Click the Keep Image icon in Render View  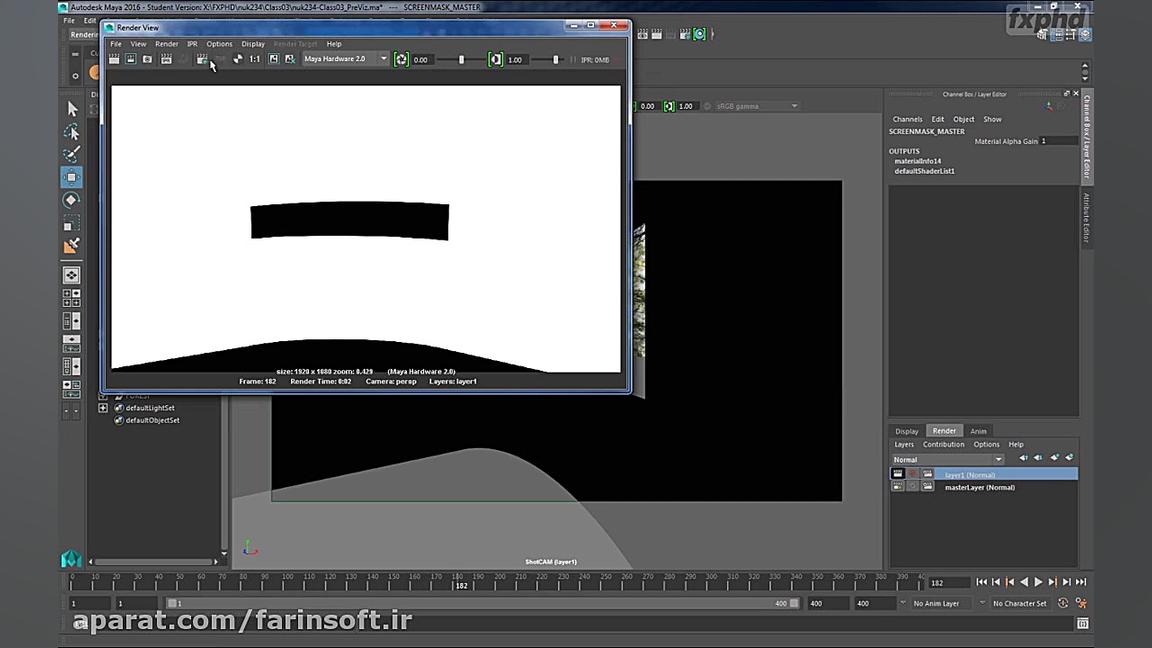click(x=271, y=59)
